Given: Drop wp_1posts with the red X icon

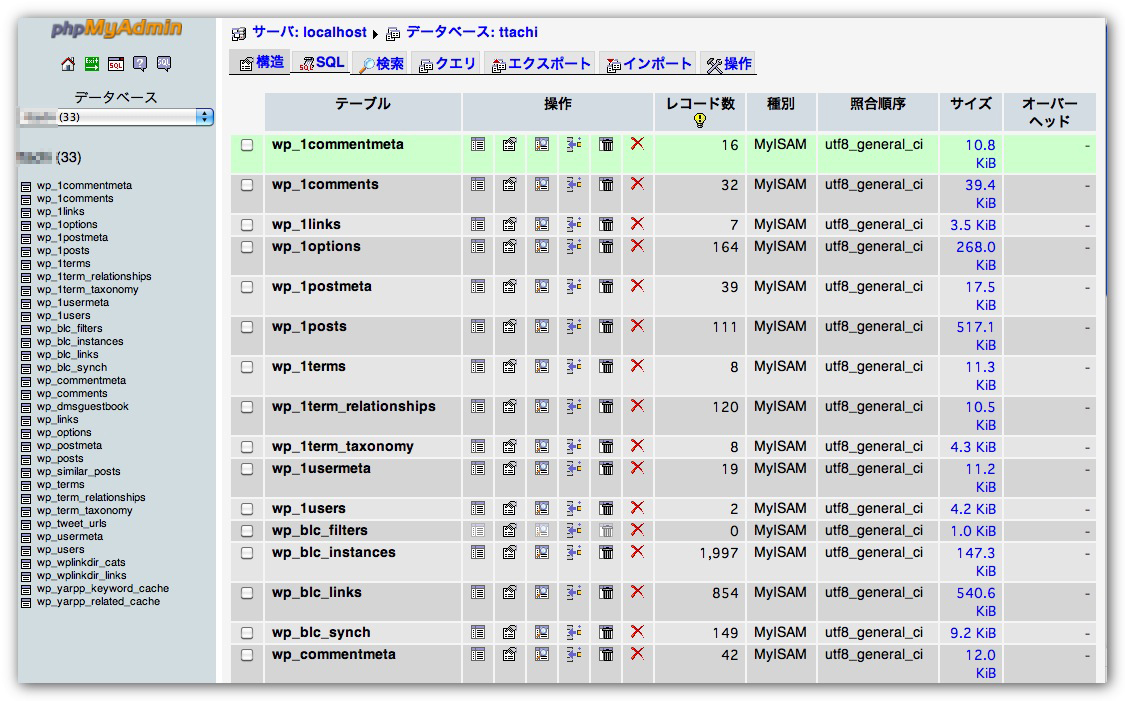Looking at the screenshot, I should (637, 326).
